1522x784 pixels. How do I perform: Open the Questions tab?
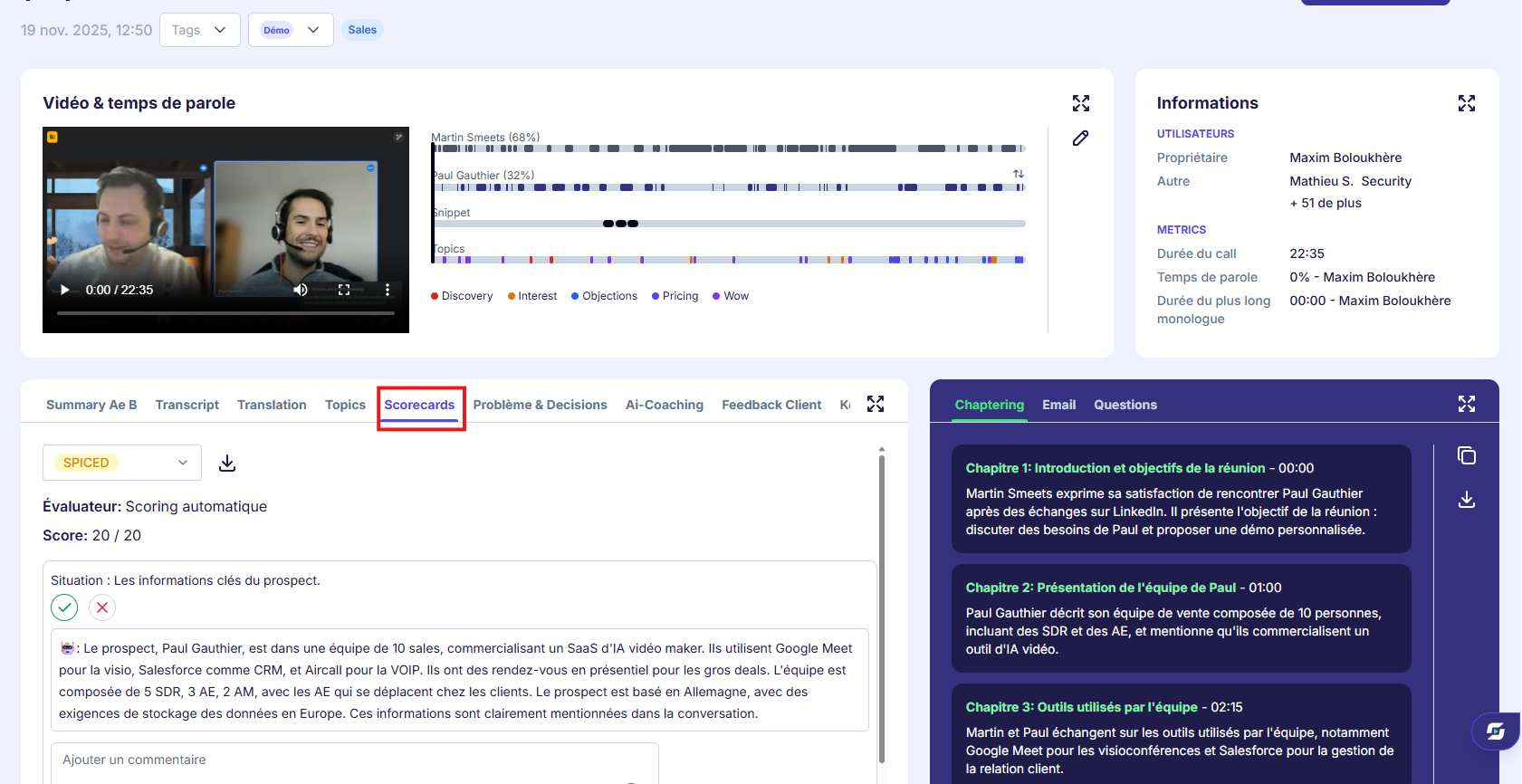(x=1125, y=405)
